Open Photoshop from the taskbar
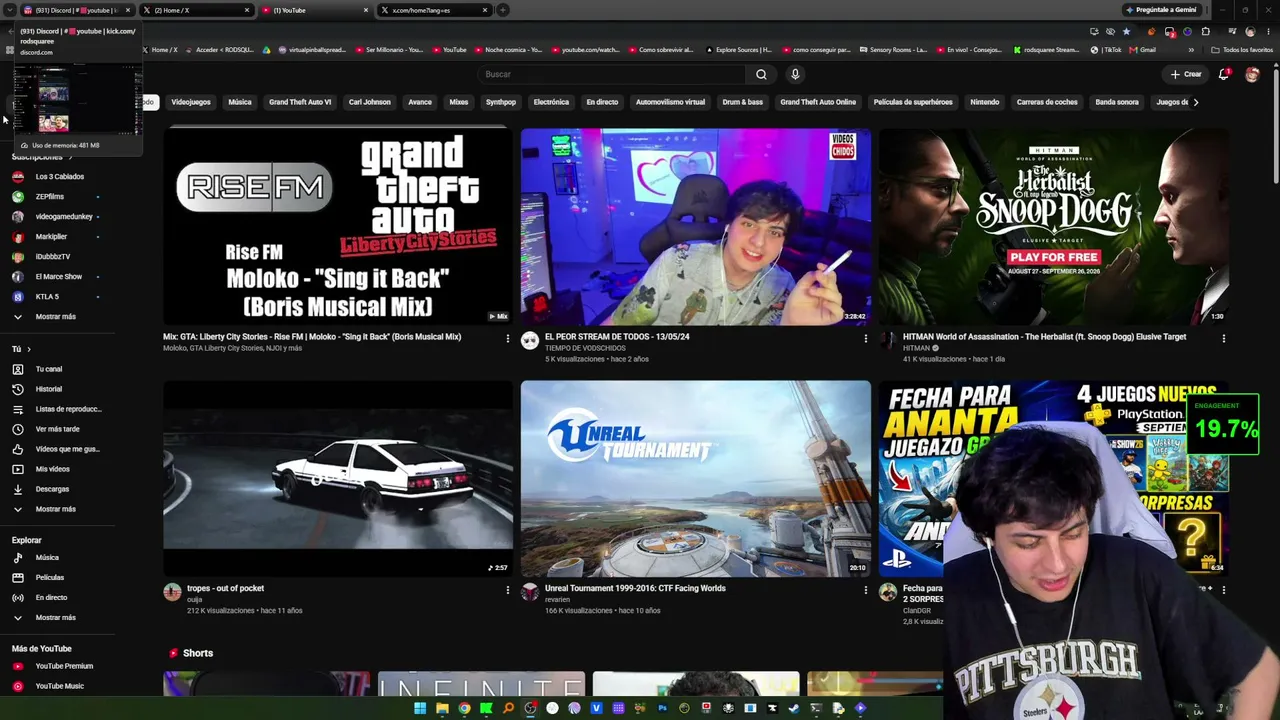Viewport: 1280px width, 720px height. pos(662,708)
